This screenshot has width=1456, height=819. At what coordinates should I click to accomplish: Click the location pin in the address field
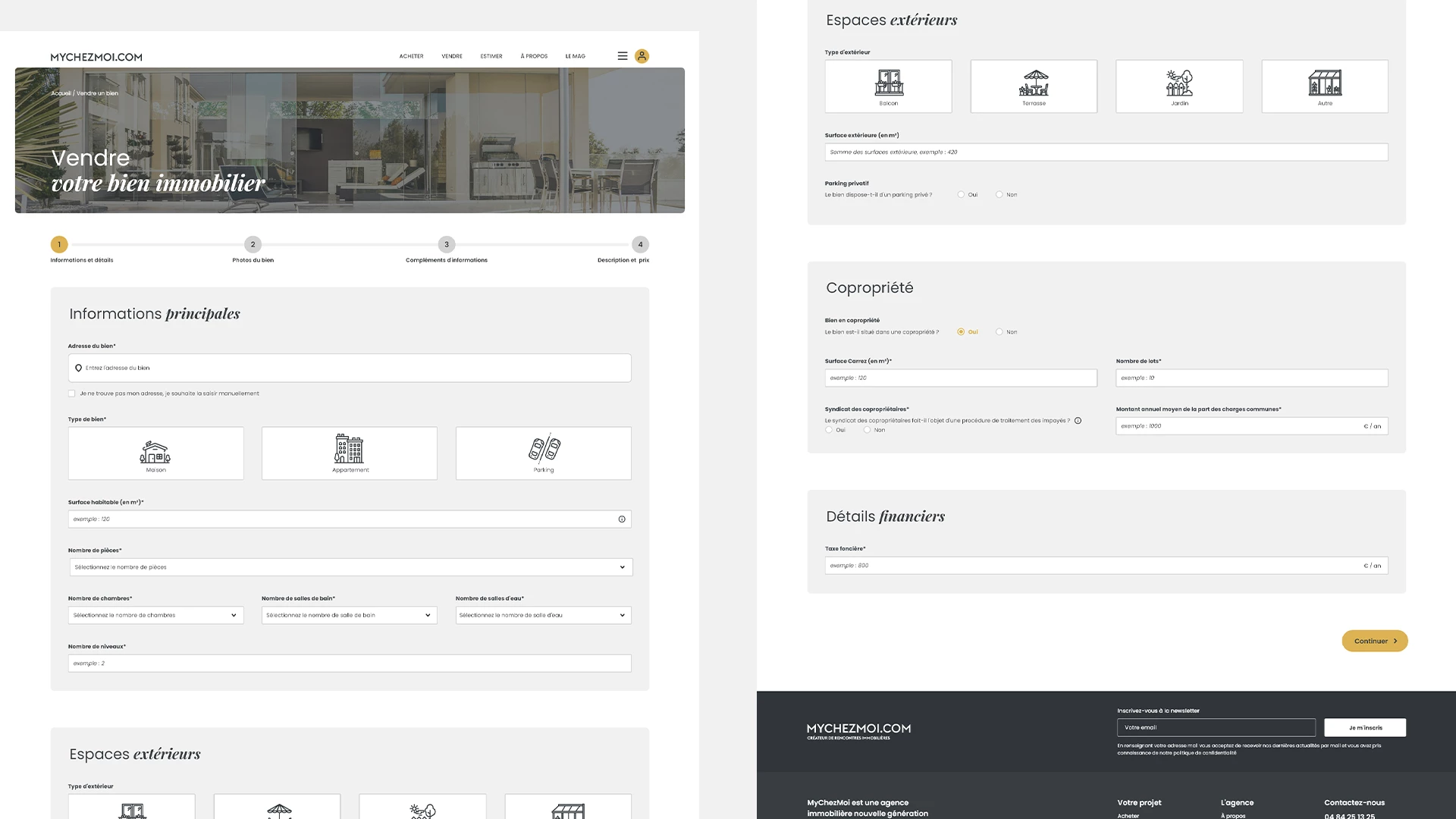[x=78, y=368]
